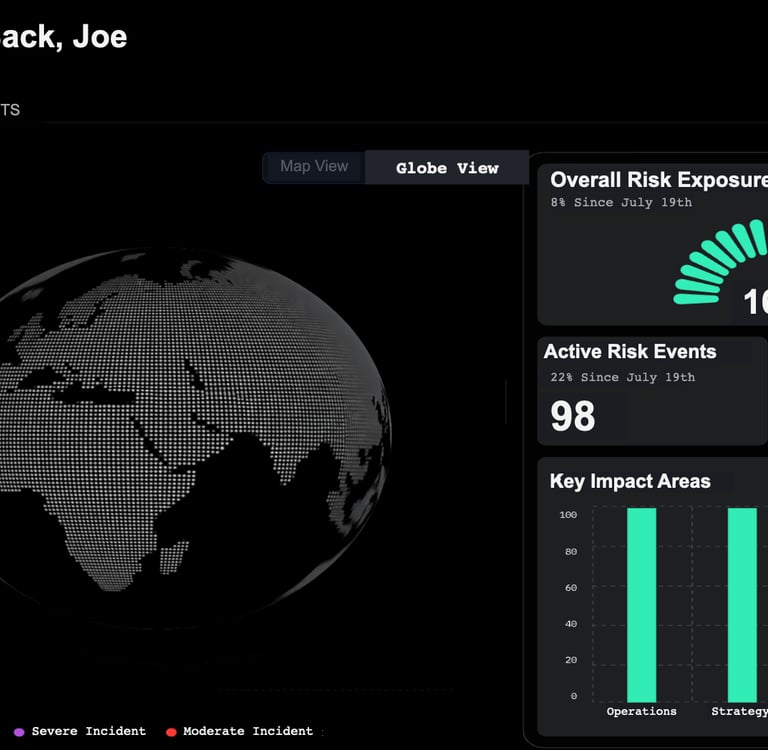Open the Overall Risk Exposure card heading
768x750 pixels.
(659, 180)
